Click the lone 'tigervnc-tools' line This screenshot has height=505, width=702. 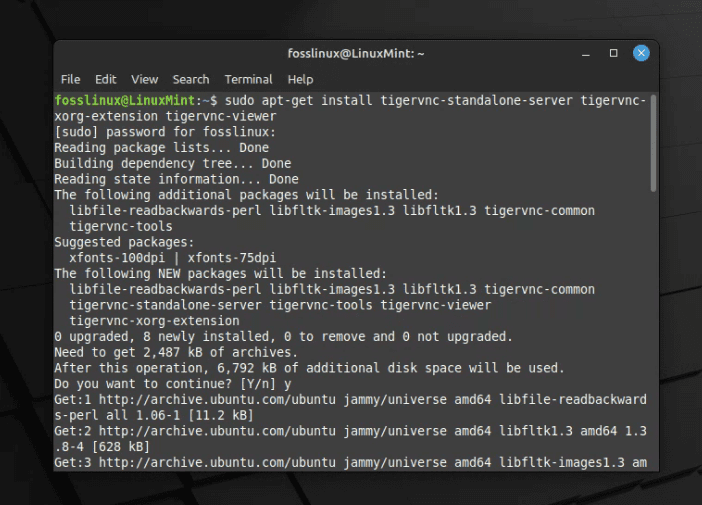[x=121, y=227]
